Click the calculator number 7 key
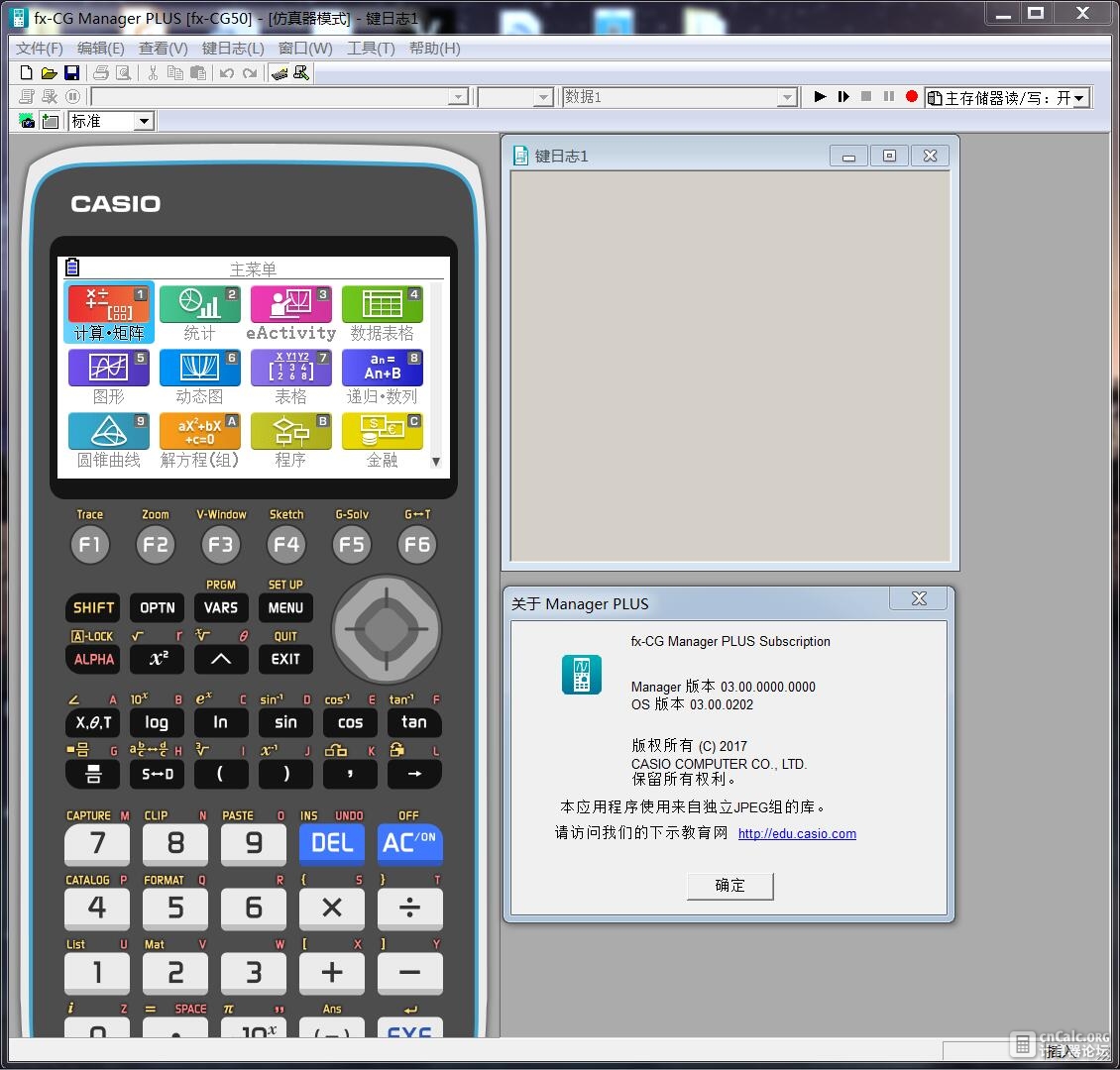Viewport: 1120px width, 1070px height. (97, 843)
